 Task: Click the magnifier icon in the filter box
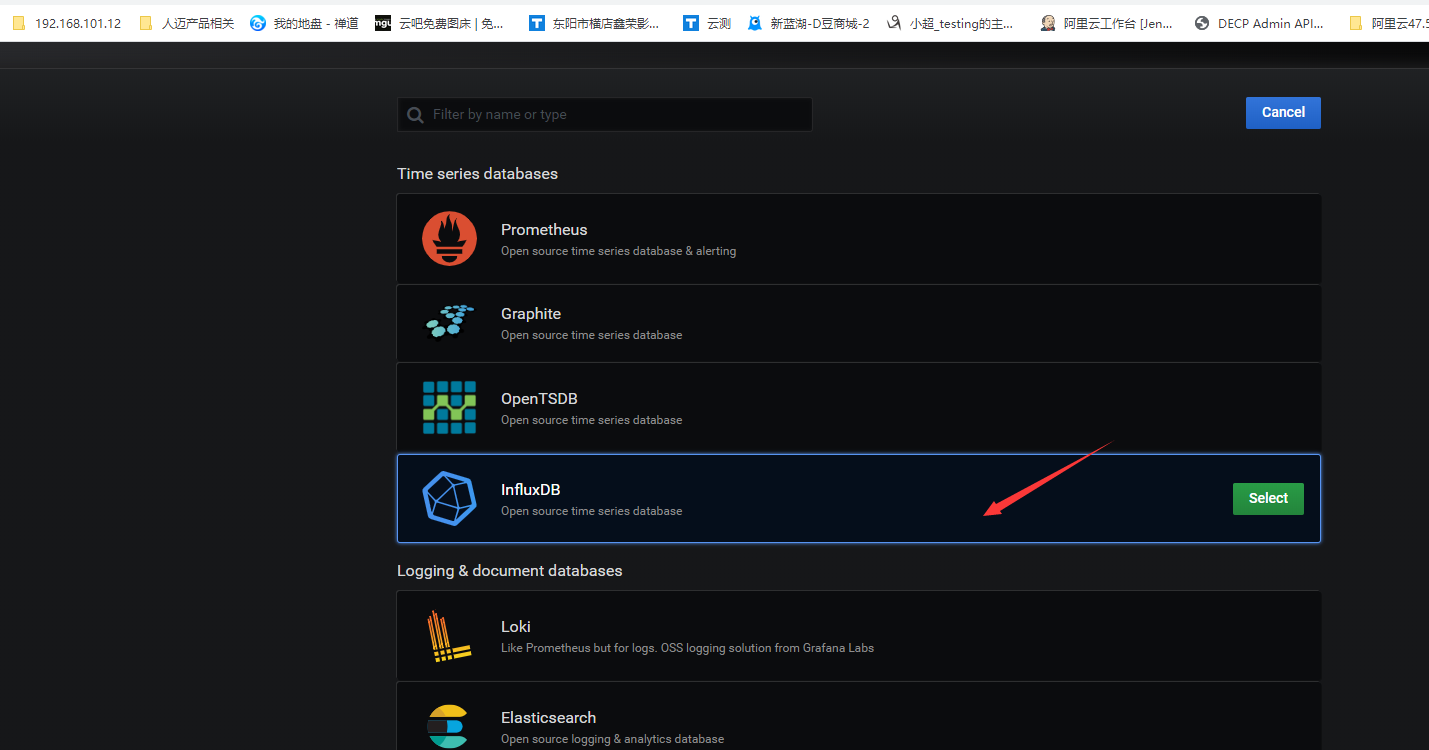click(x=415, y=115)
